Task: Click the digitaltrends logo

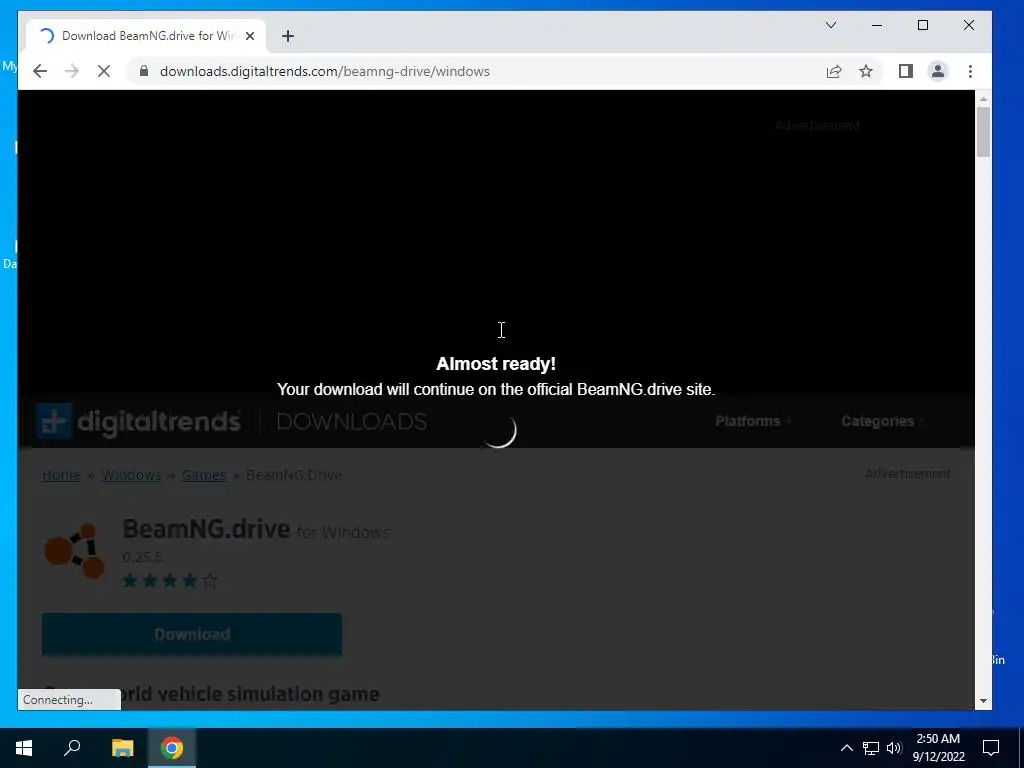Action: click(138, 421)
